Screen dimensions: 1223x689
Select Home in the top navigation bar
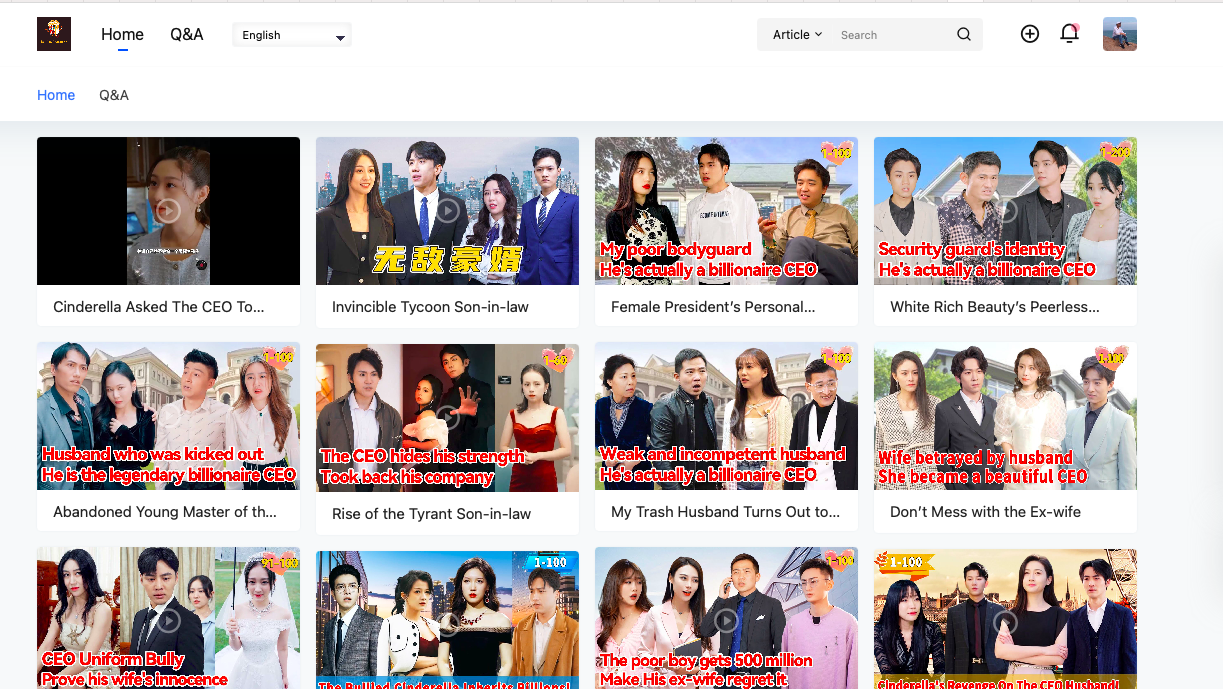coord(122,34)
